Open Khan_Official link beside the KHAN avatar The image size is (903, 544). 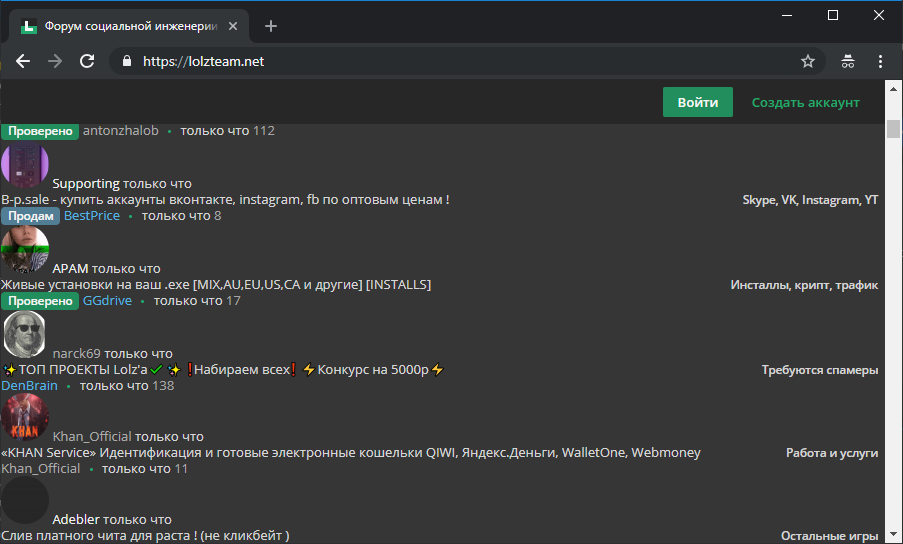92,436
